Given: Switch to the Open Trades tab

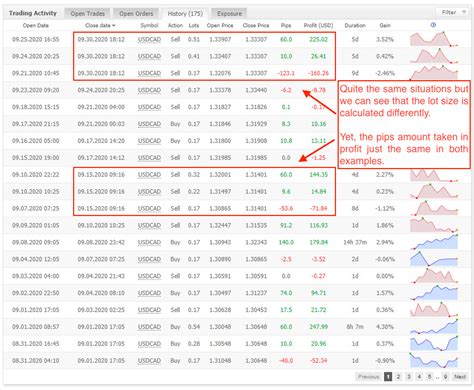Looking at the screenshot, I should click(x=88, y=14).
